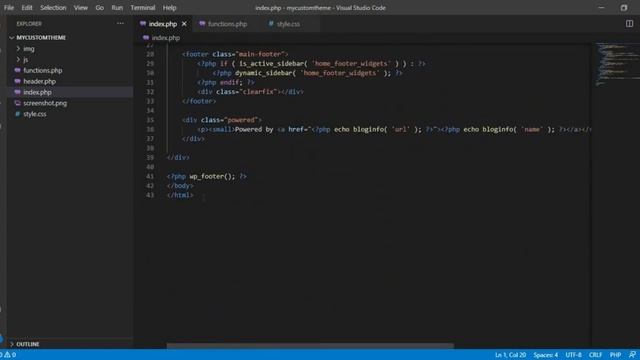Open the Go menu

[x=100, y=8]
